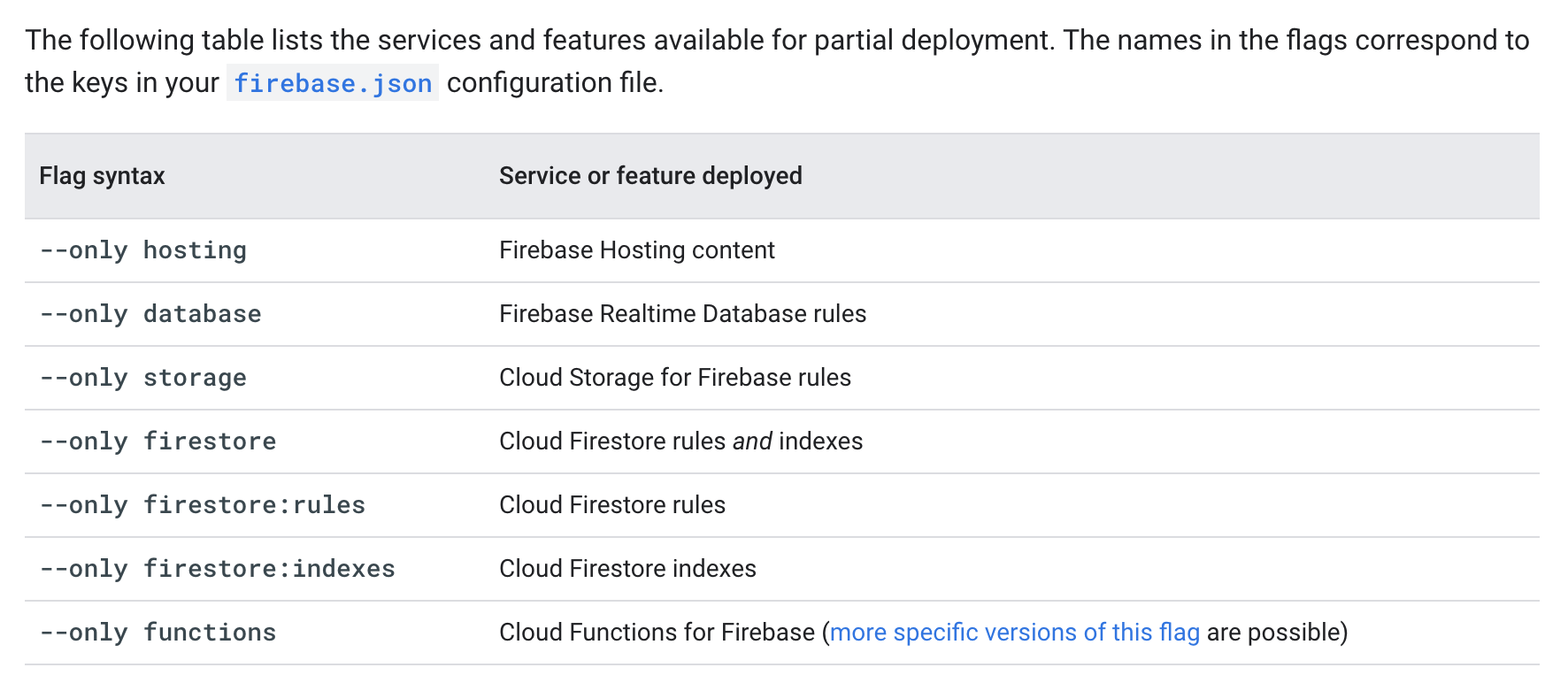Click the '--only firestore:rules' flag cell
Viewport: 1568px width, 683px height.
pyautogui.click(x=203, y=505)
